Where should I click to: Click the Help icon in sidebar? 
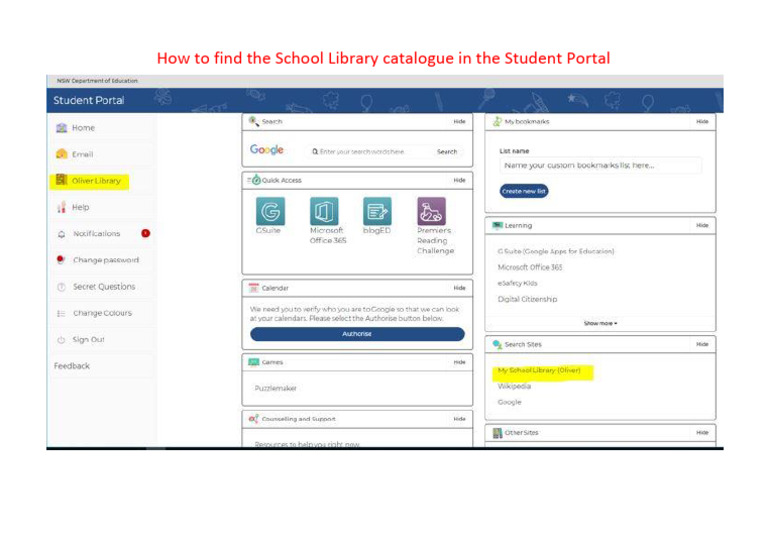pyautogui.click(x=61, y=207)
